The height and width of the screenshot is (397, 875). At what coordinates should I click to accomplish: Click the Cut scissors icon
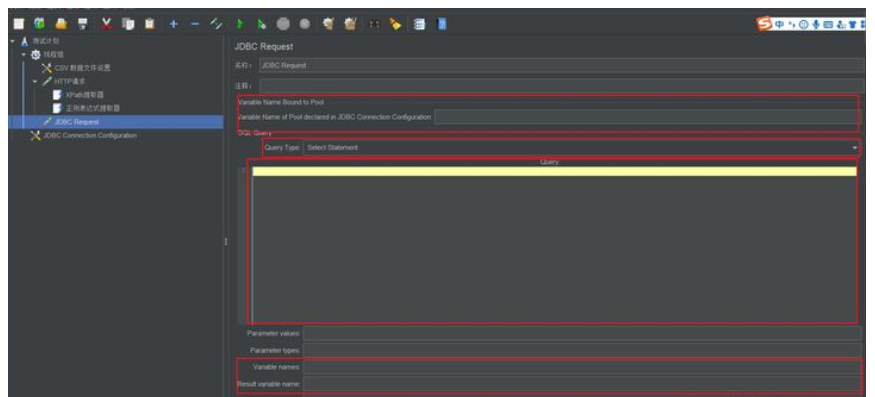click(x=107, y=24)
